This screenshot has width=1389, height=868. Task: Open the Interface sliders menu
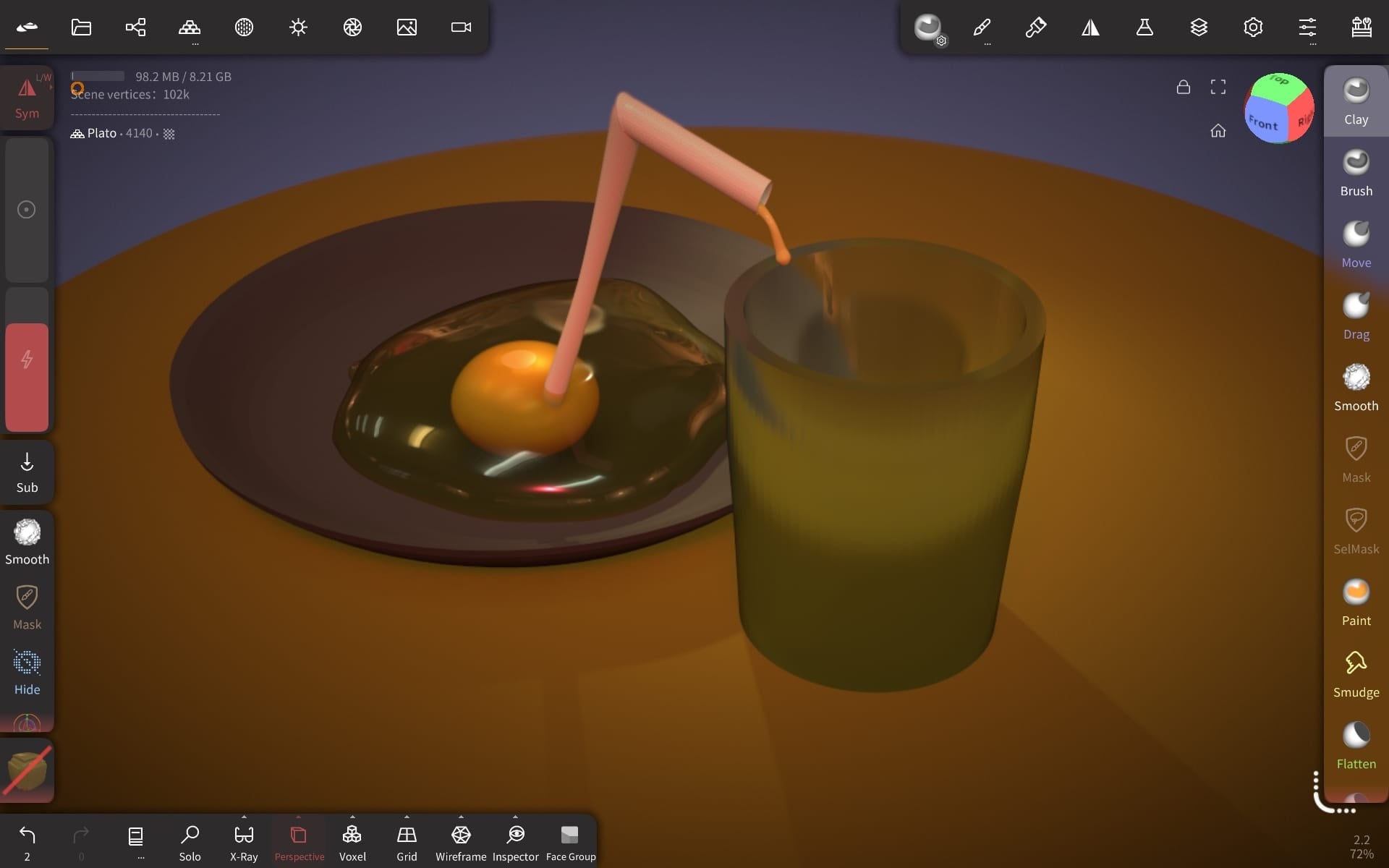(1307, 27)
